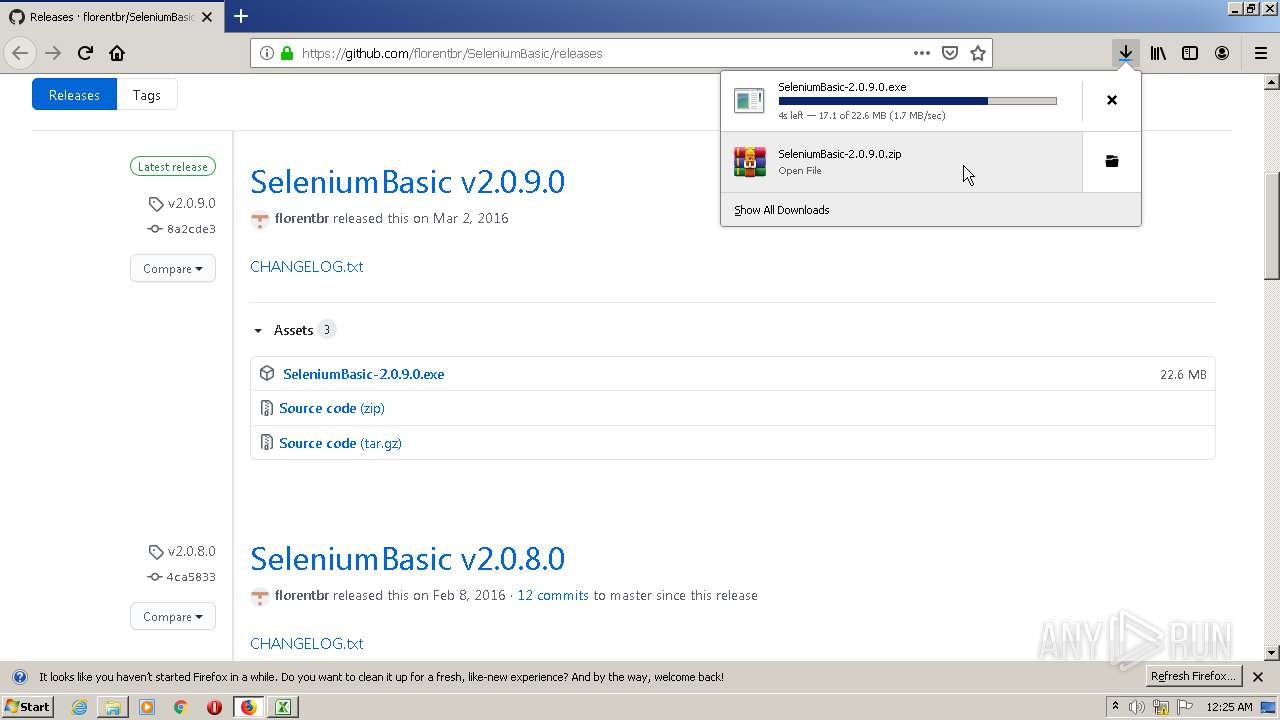Go back with the browser back arrow

click(20, 53)
